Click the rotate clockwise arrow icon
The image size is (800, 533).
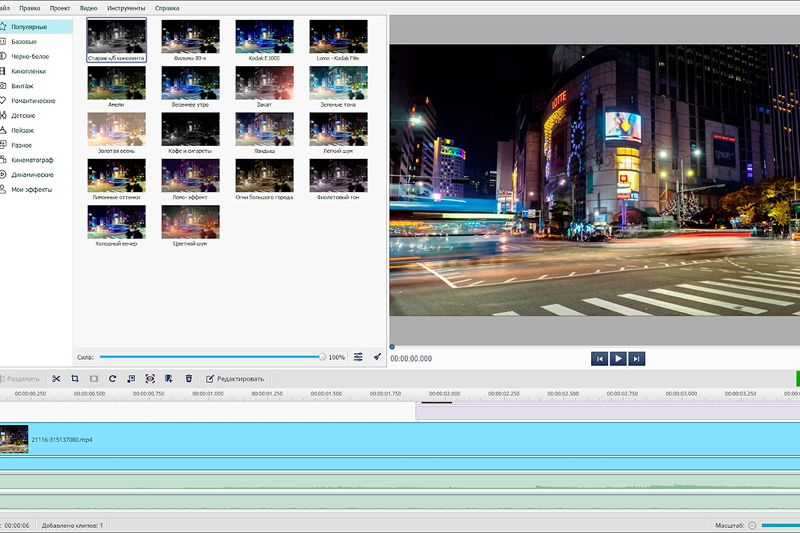coord(112,378)
